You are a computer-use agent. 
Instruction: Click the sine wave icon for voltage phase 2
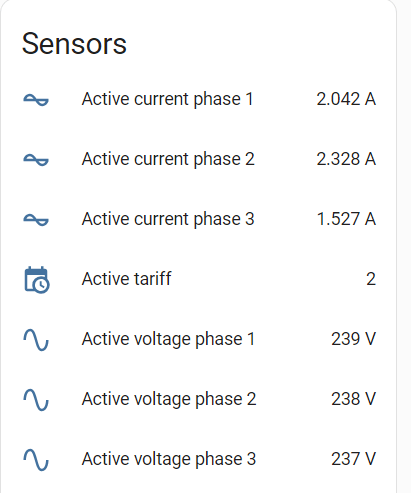[x=36, y=400]
